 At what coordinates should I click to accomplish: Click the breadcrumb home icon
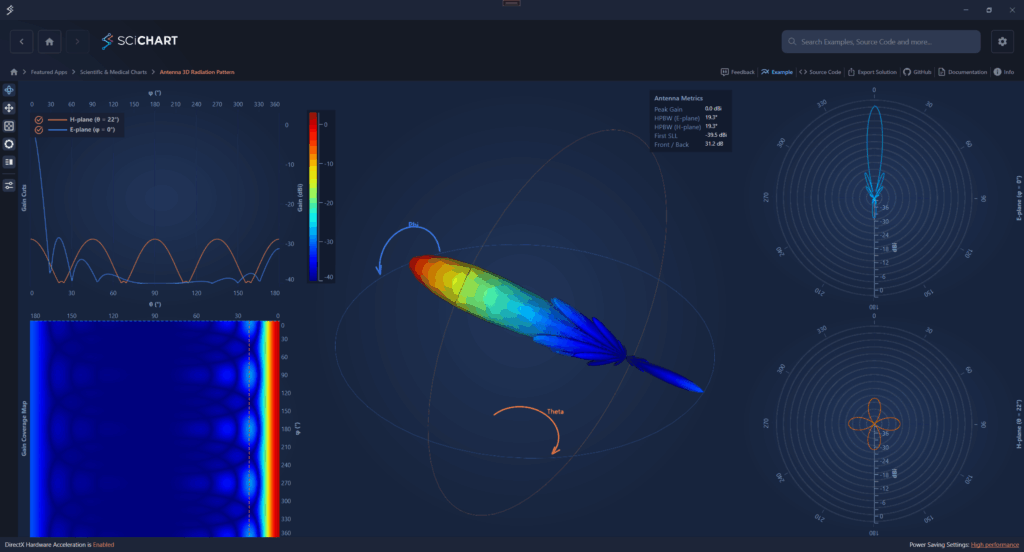click(x=13, y=72)
